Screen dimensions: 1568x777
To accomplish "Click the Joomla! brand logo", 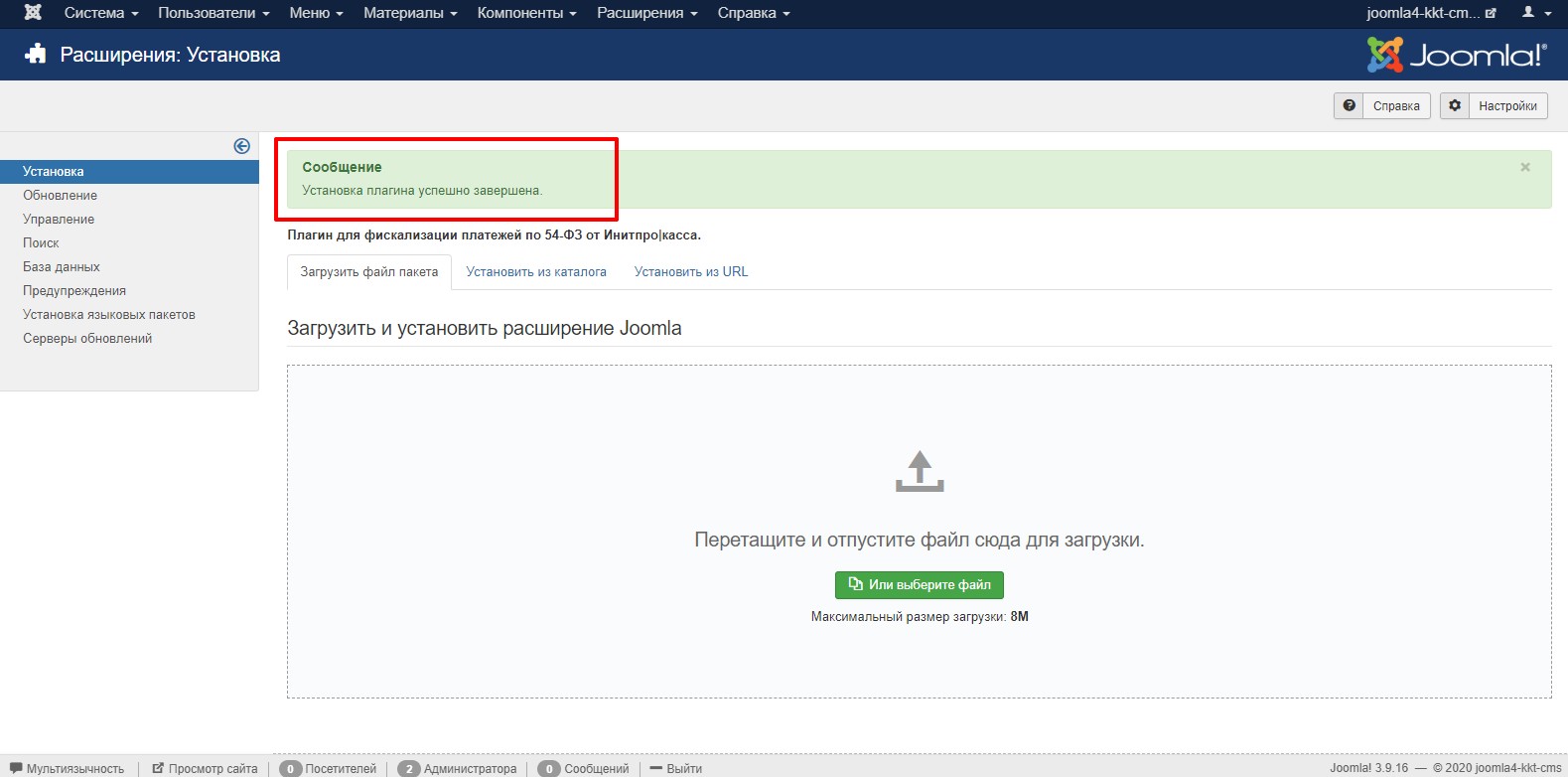I will pyautogui.click(x=1457, y=55).
